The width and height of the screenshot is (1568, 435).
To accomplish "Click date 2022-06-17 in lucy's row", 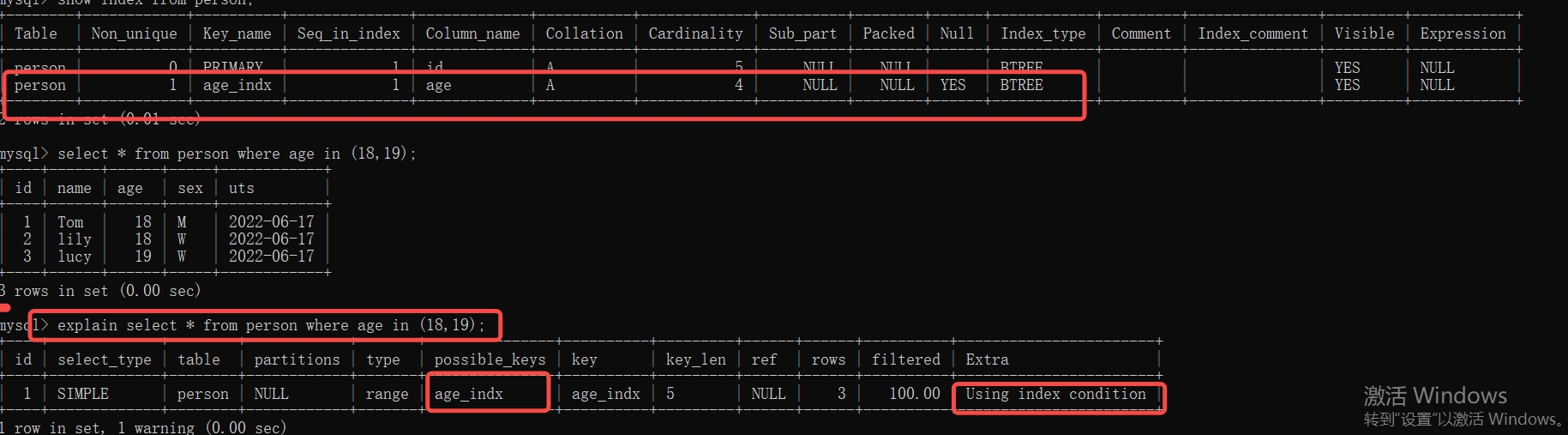I will 271,257.
